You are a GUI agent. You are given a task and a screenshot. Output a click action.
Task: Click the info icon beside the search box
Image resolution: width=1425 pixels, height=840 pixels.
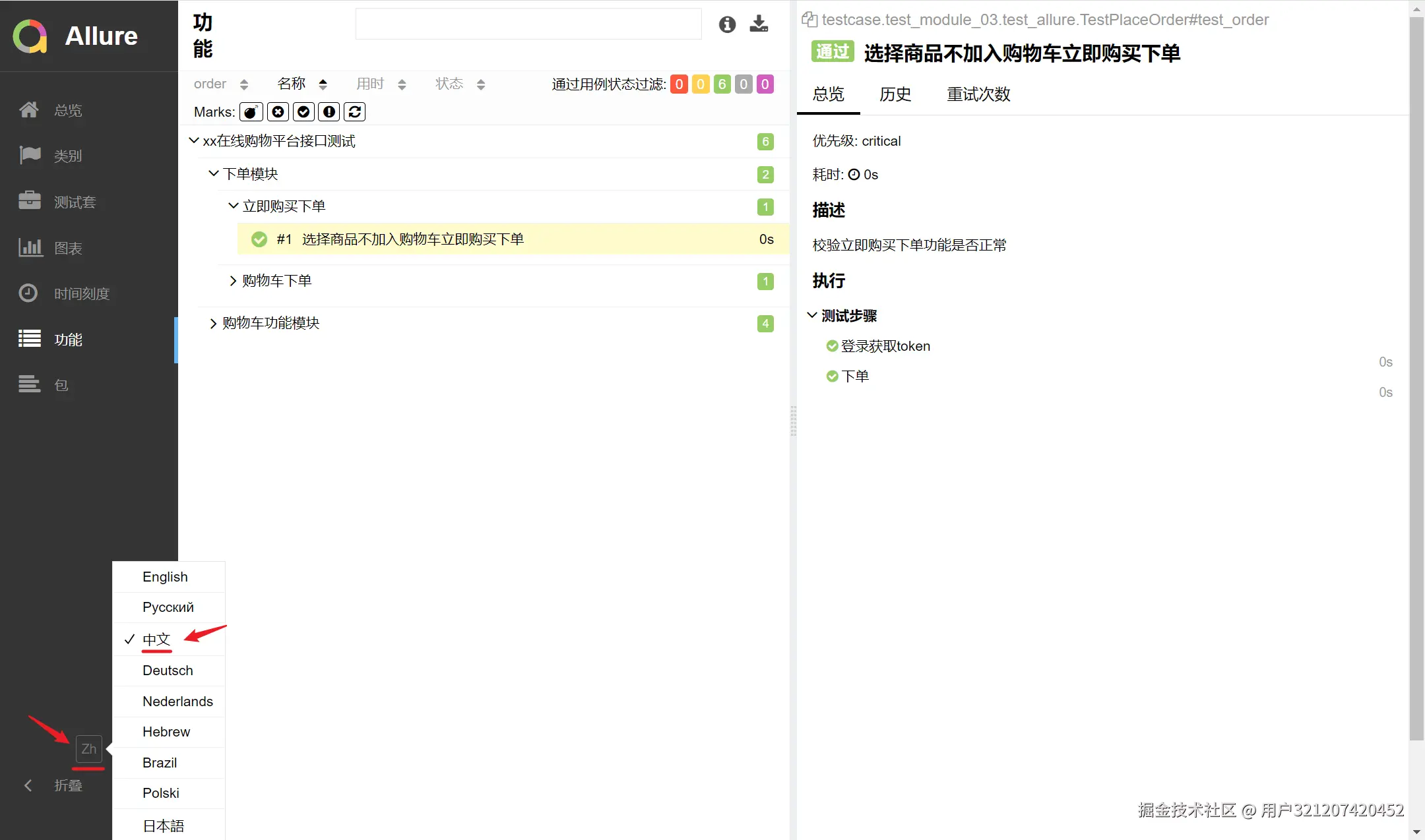[x=727, y=24]
